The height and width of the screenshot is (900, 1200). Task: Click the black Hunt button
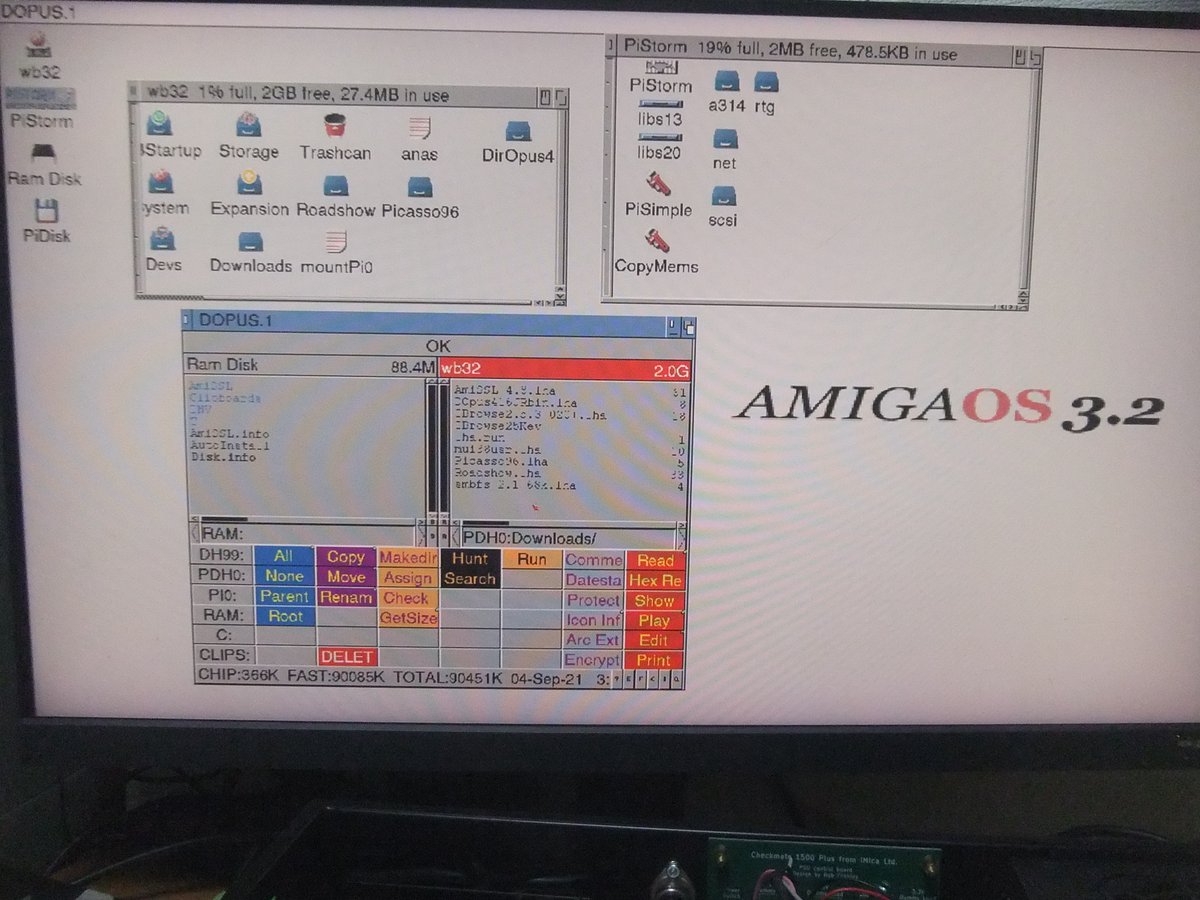(x=470, y=558)
